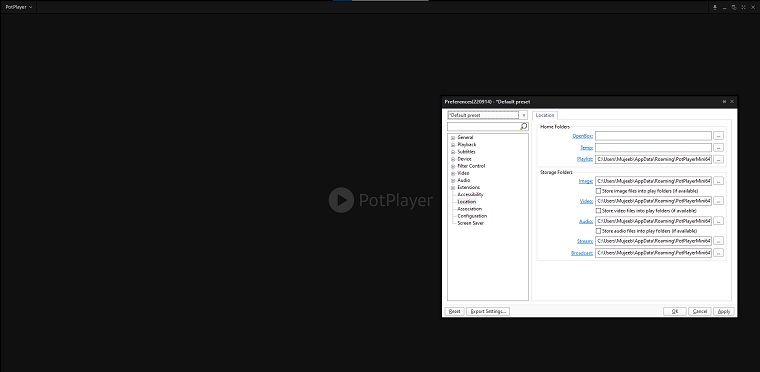Viewport: 760px width, 372px height.
Task: Browse for Stream folder with ellipsis button
Action: pyautogui.click(x=719, y=241)
